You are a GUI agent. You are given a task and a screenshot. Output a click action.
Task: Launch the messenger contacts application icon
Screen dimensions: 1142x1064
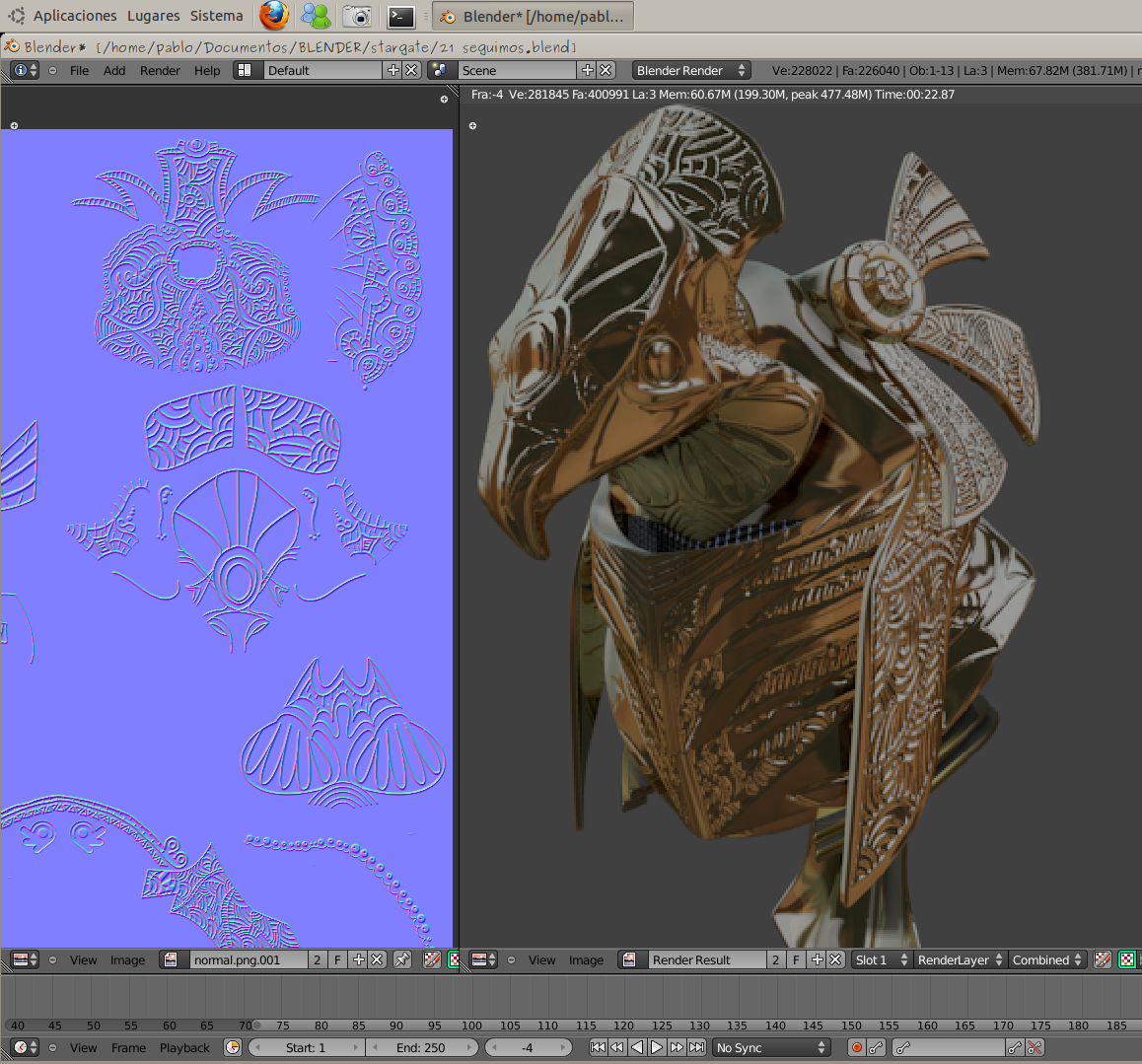316,16
